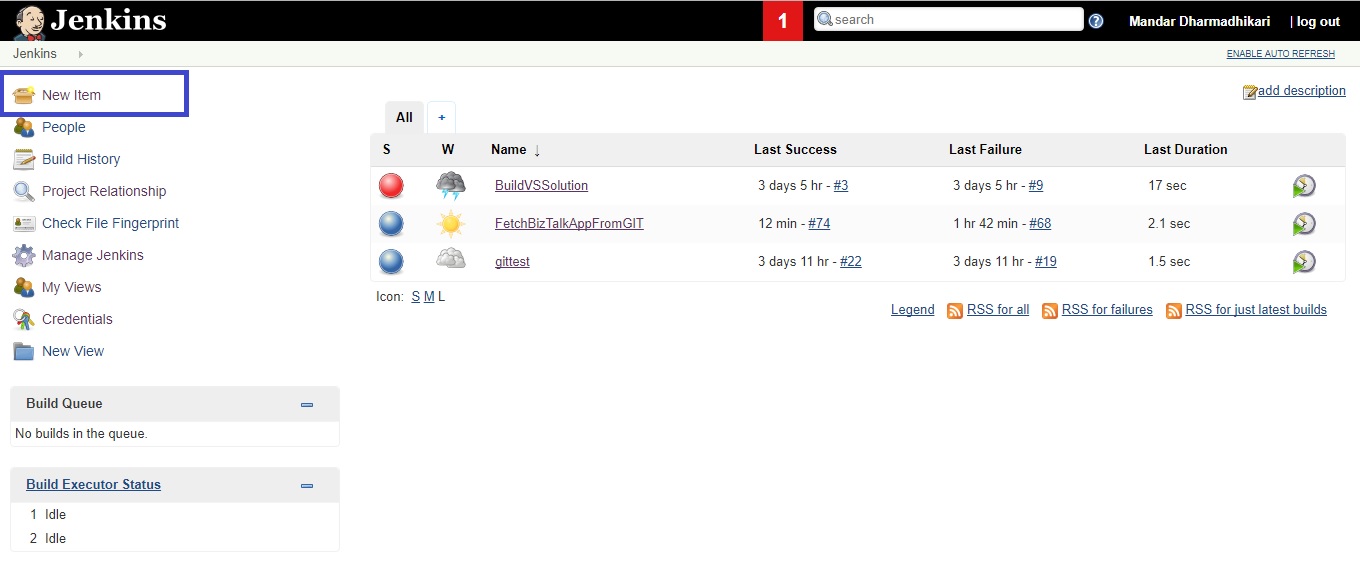Click the My Views icon
Viewport: 1360px width, 572px height.
coord(24,287)
